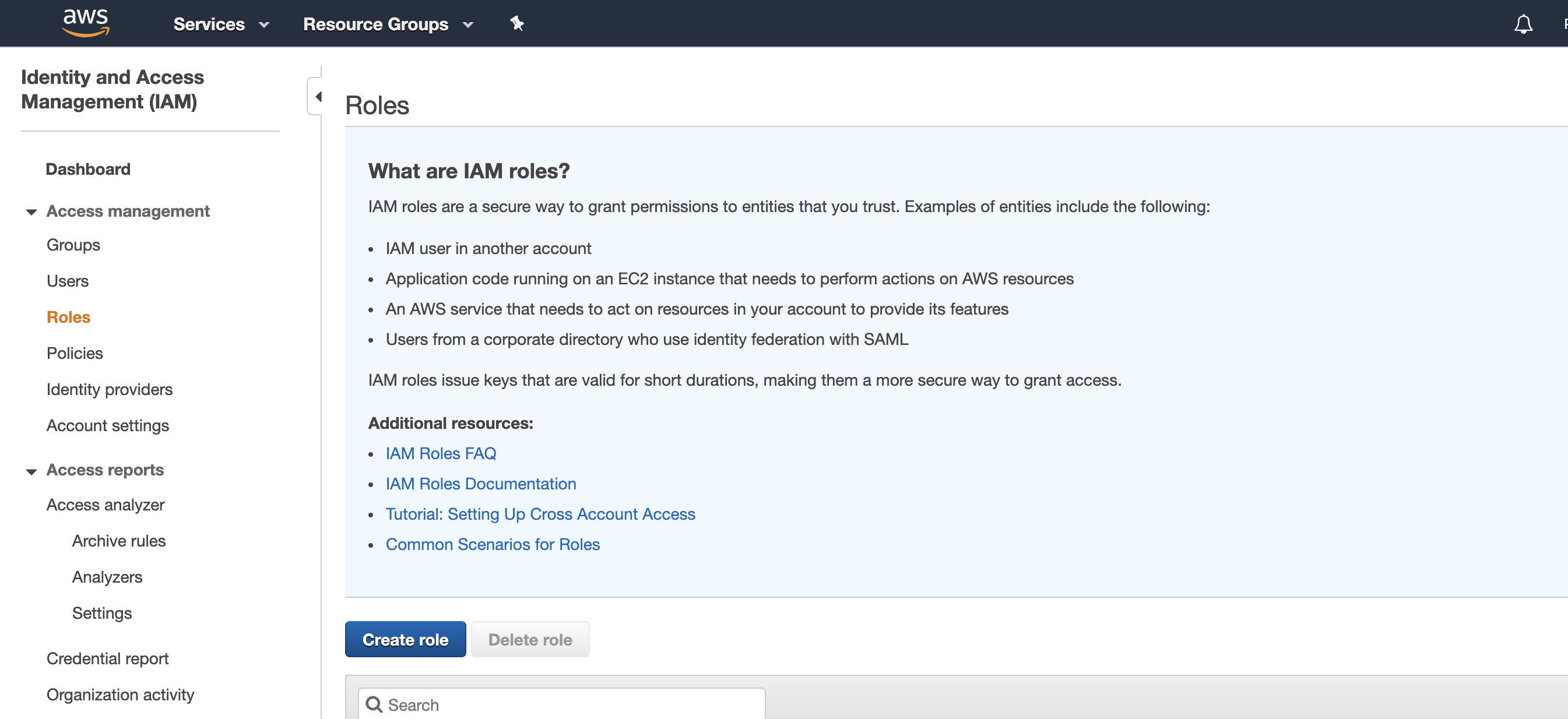Open Account settings in the sidebar

(108, 426)
